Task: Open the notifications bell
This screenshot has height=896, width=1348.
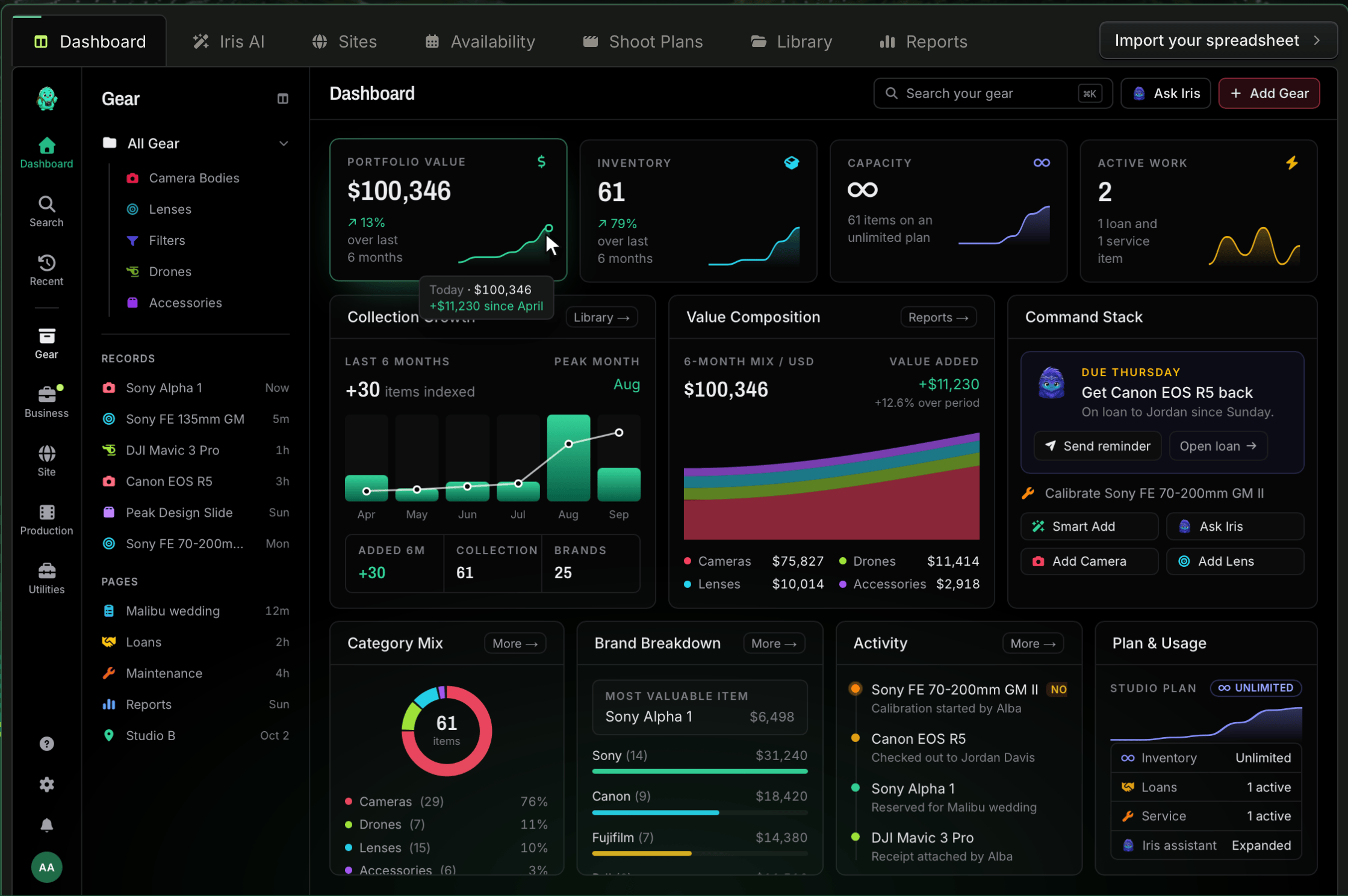Action: coord(46,825)
